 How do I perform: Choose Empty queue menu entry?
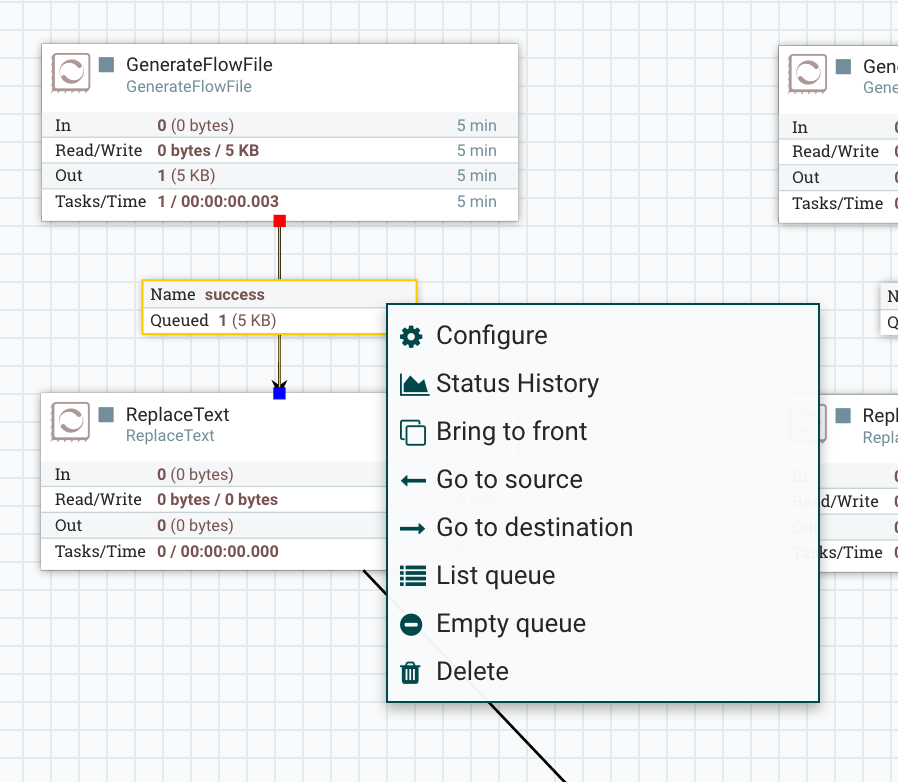pos(511,624)
